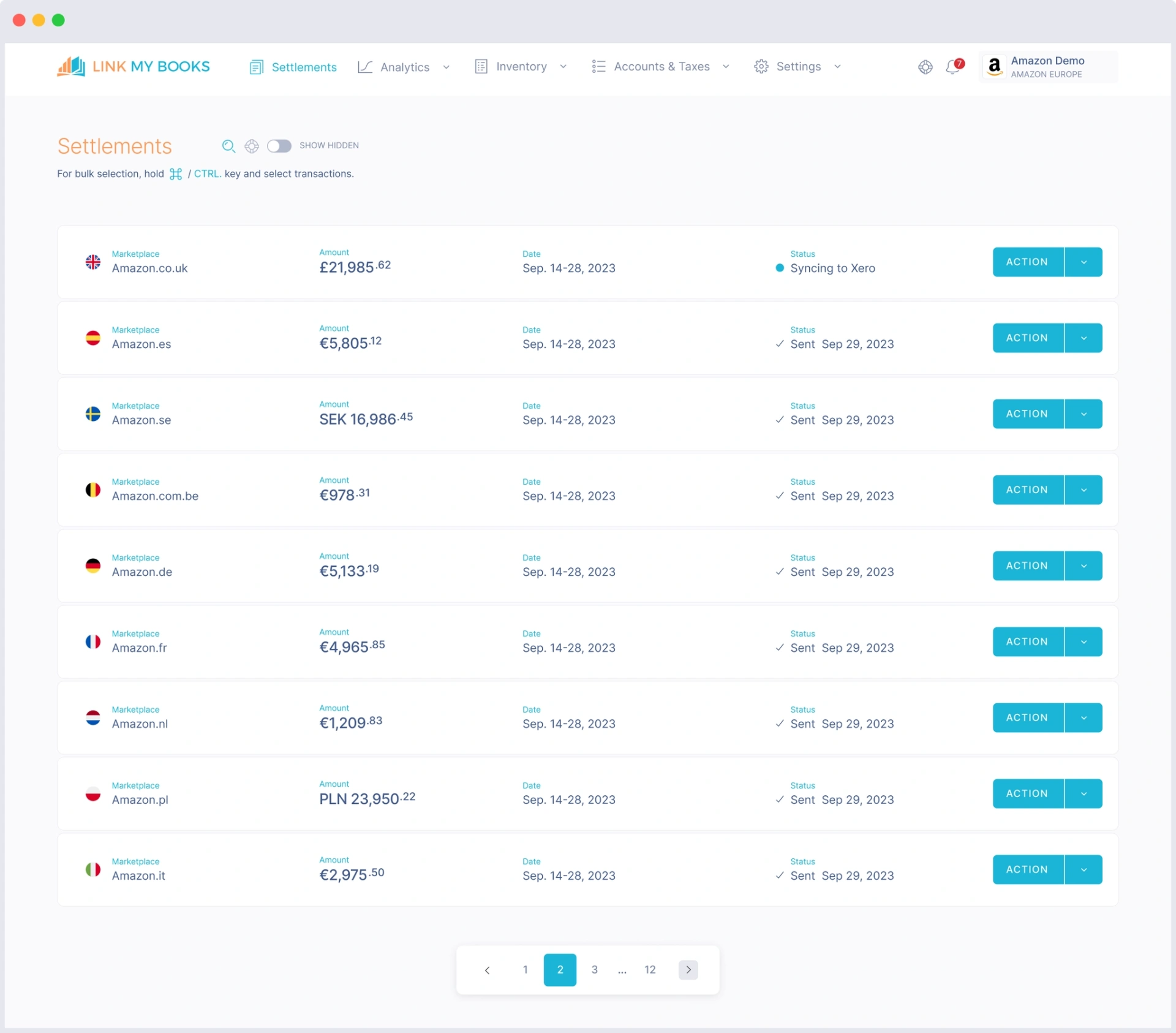Image resolution: width=1176 pixels, height=1033 pixels.
Task: Open the Accounts & Taxes menu
Action: [660, 67]
